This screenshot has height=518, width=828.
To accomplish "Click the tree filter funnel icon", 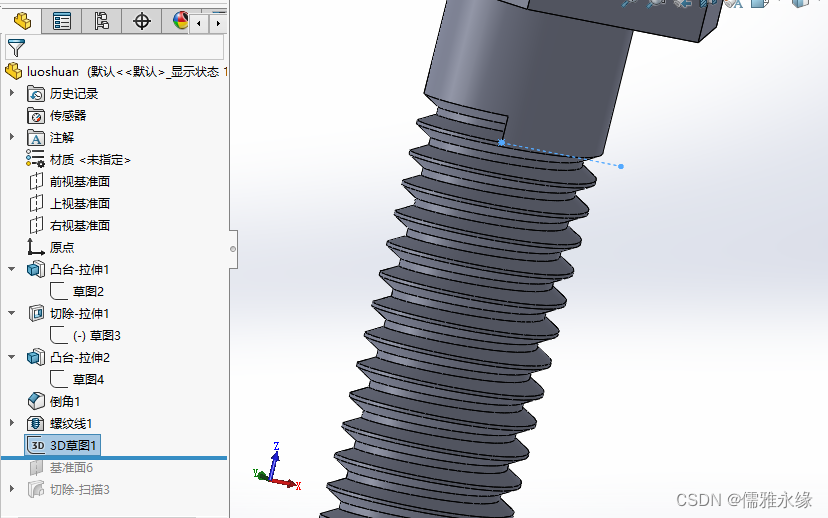I will pos(16,48).
